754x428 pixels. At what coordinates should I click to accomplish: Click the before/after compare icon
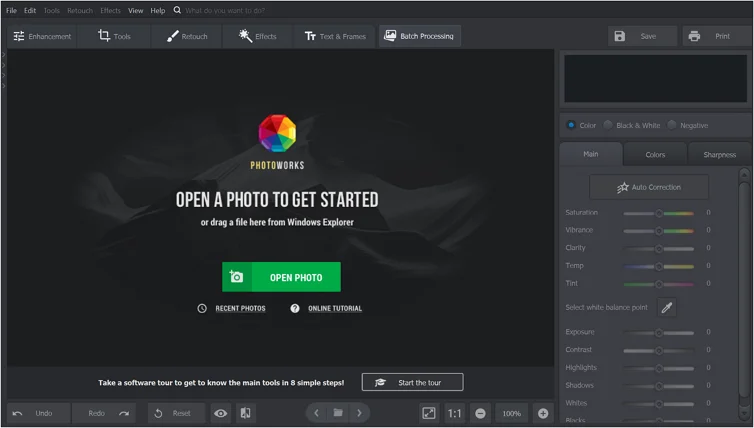click(245, 413)
